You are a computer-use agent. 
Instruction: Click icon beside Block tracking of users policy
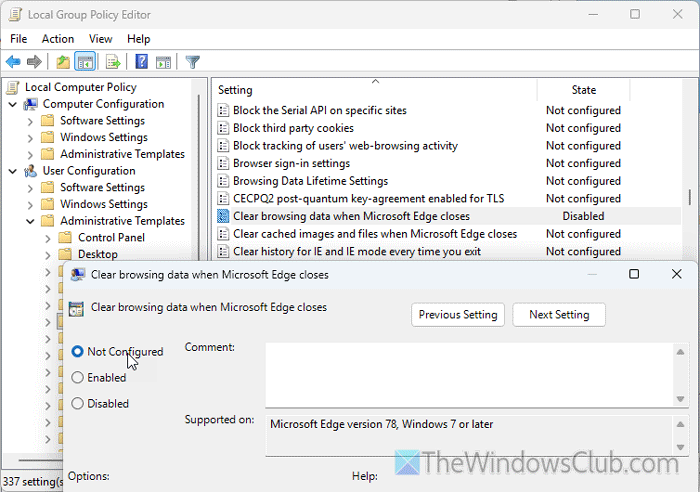[223, 146]
